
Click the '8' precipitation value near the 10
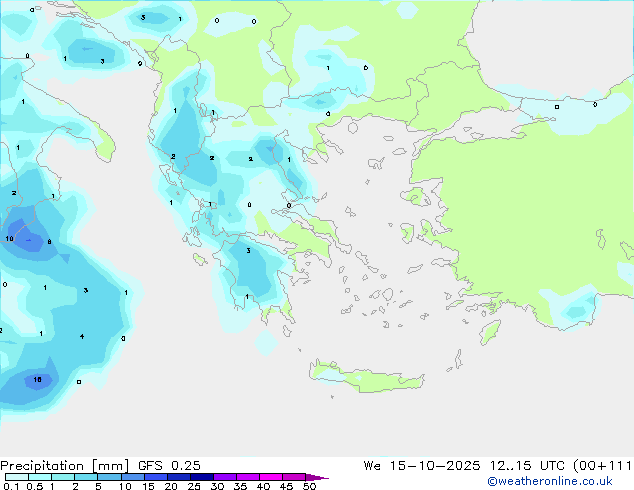coord(49,242)
